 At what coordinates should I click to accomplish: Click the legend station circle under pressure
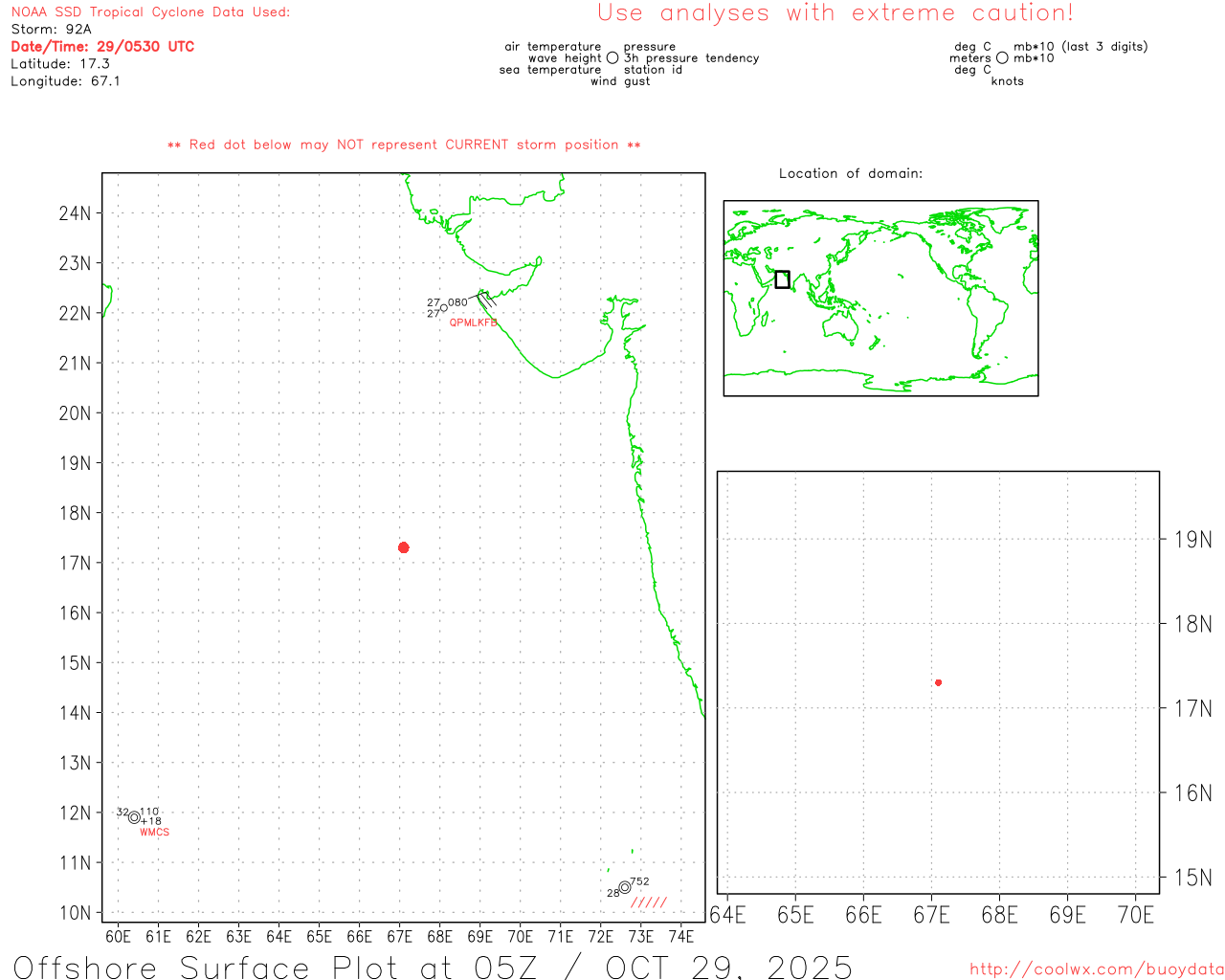[612, 58]
